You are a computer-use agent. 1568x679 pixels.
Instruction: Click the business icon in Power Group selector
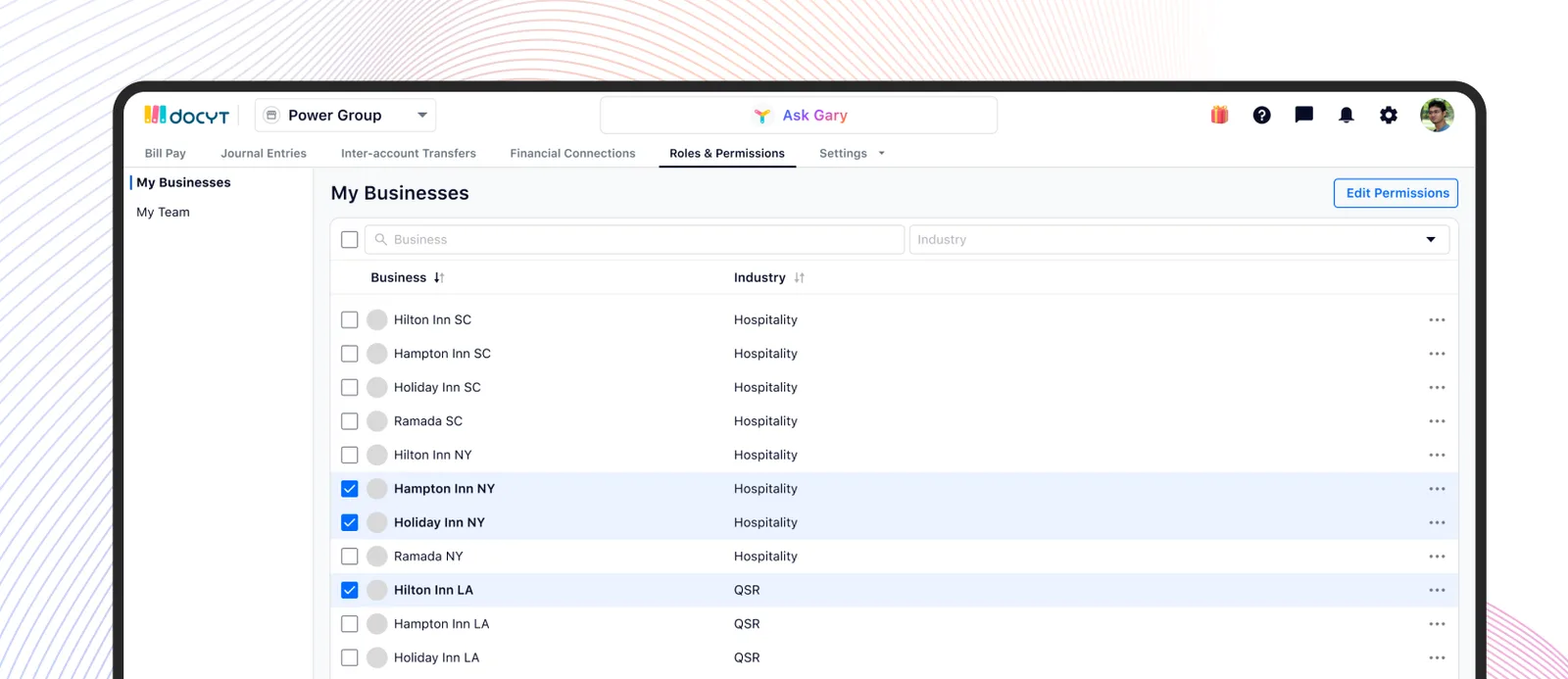tap(271, 115)
